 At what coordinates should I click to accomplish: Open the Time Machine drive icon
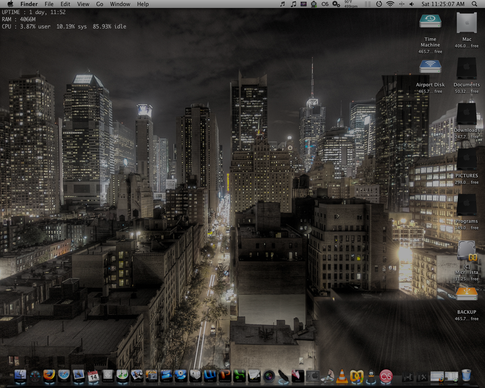(x=430, y=22)
